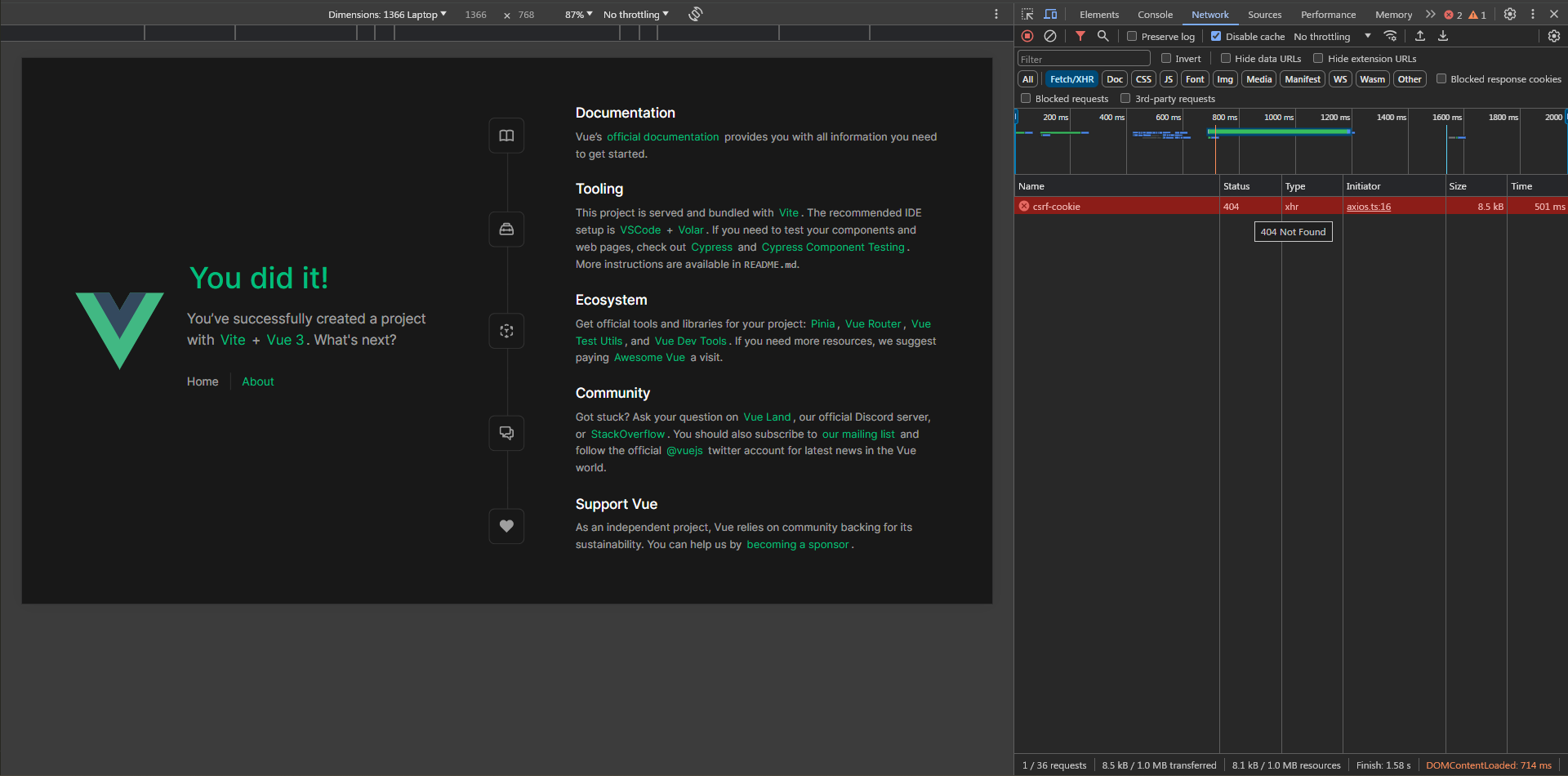1568x776 pixels.
Task: Enable the Preserve log checkbox
Action: click(x=1132, y=36)
